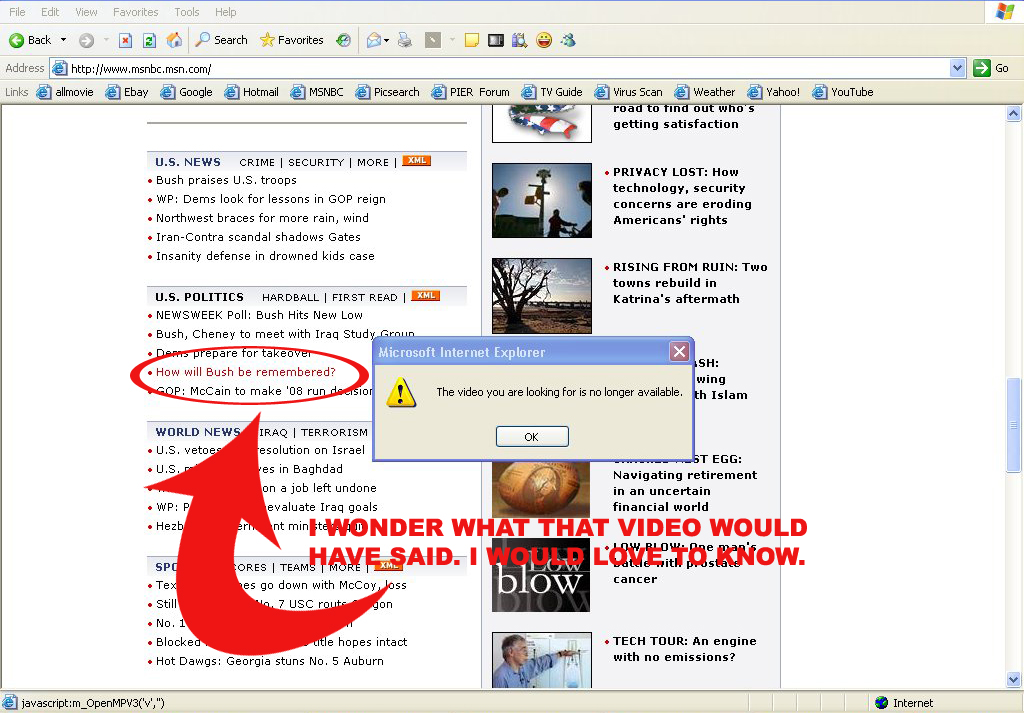Open the History toolbar icon
Screen dimensions: 1024x713
(344, 40)
